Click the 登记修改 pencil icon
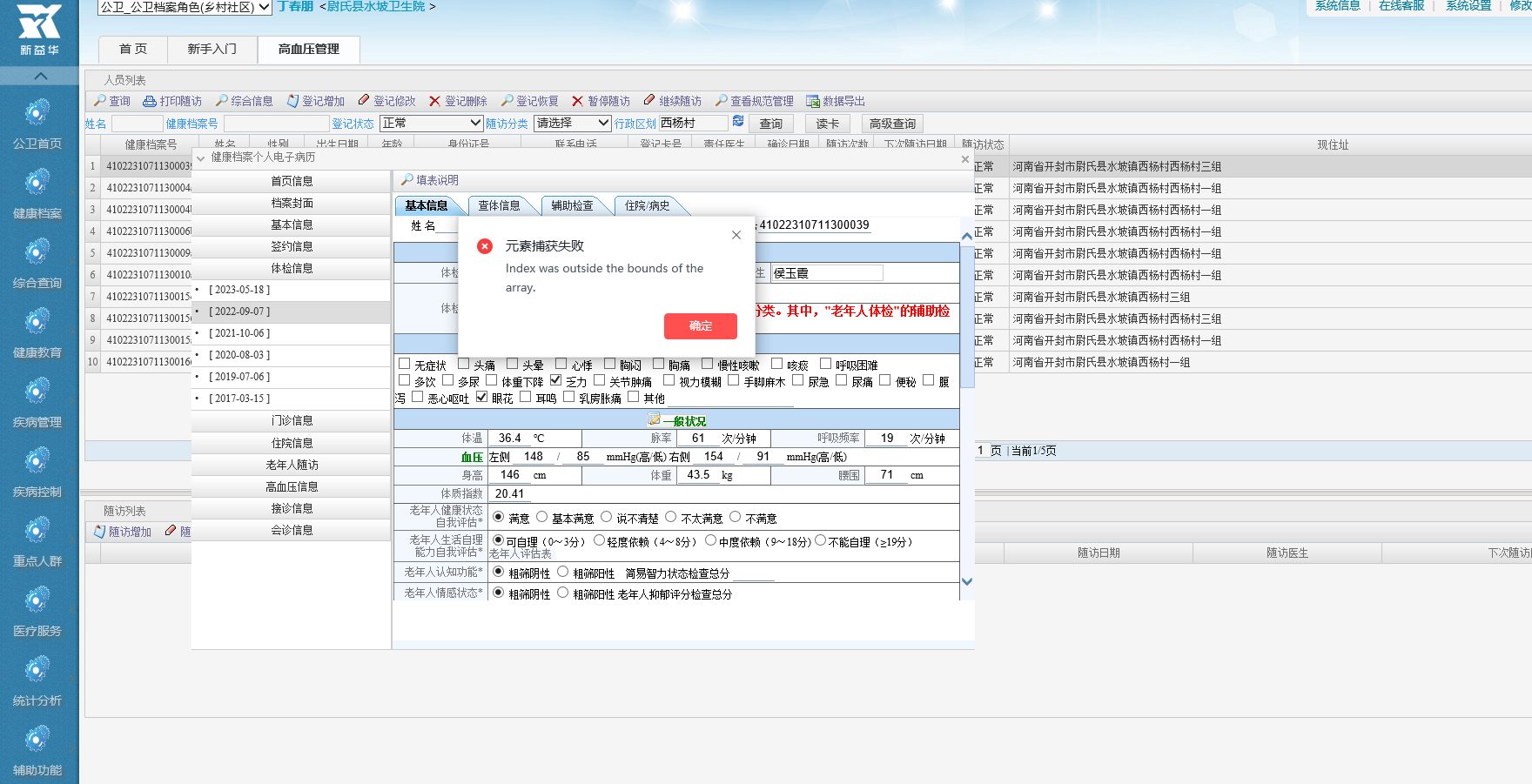This screenshot has width=1532, height=784. [364, 101]
